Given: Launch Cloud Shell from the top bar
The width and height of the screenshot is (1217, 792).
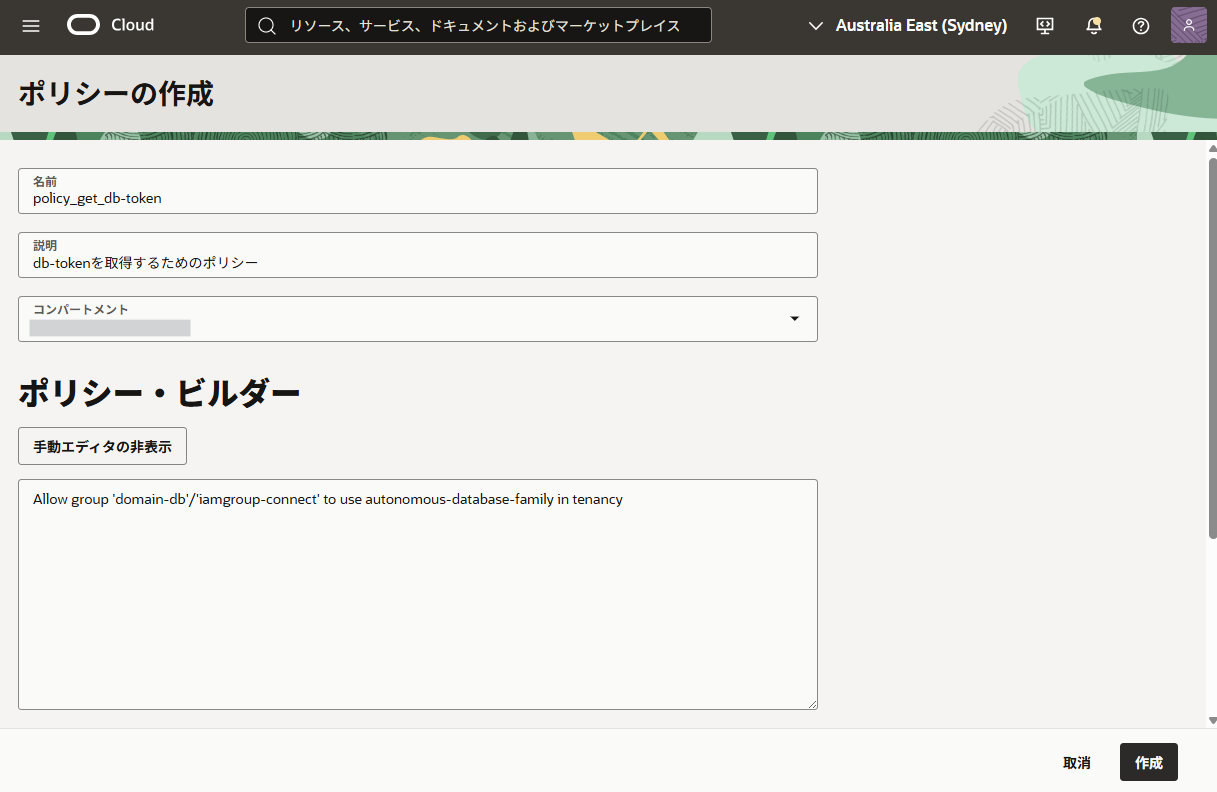Looking at the screenshot, I should click(1044, 26).
